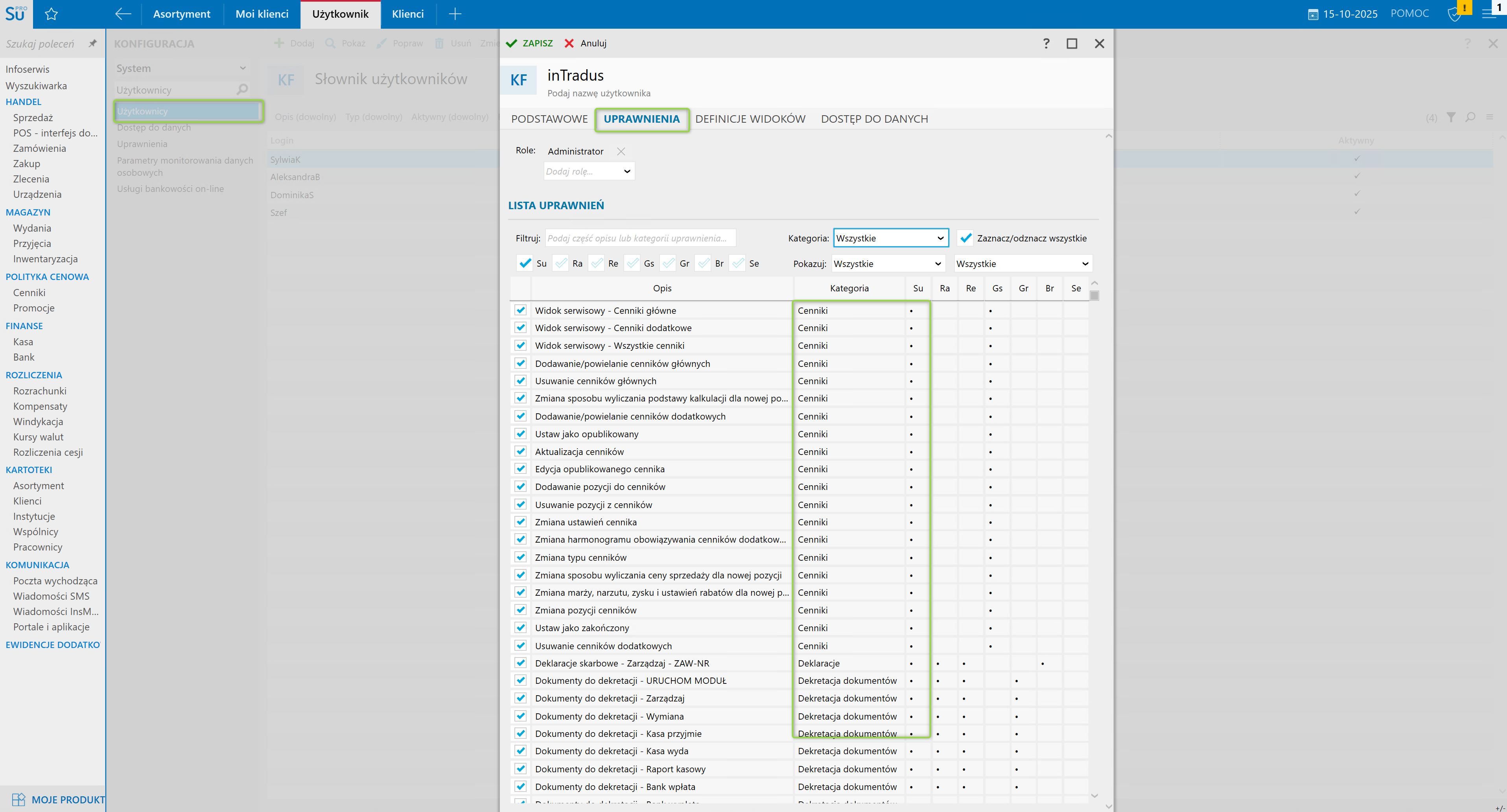Switch to DEFINICJE WIDOKÓW tab
Image resolution: width=1507 pixels, height=812 pixels.
750,119
